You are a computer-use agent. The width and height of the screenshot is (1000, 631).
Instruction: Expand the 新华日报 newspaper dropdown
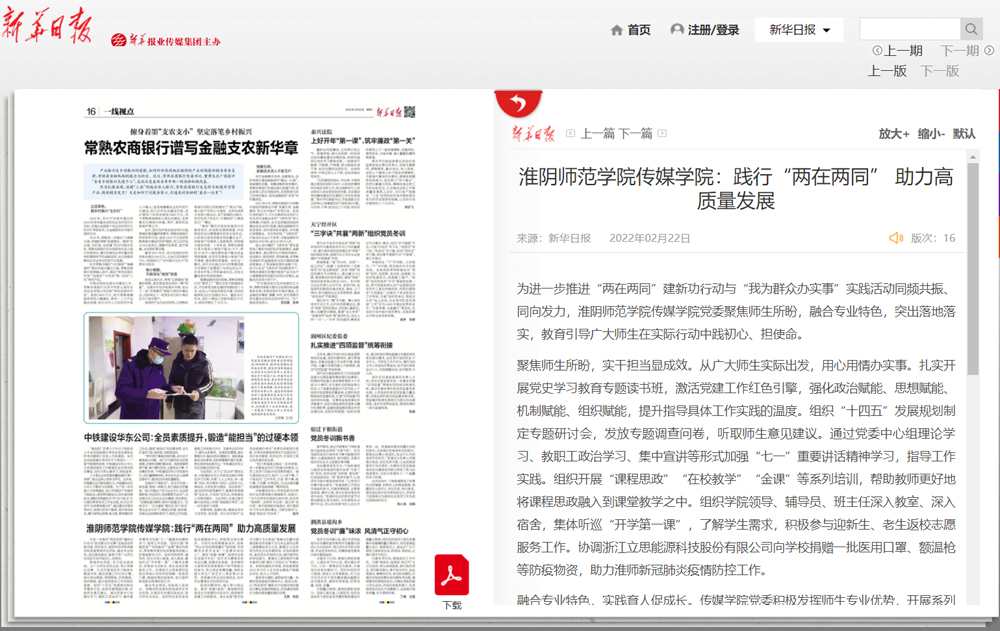coord(799,30)
